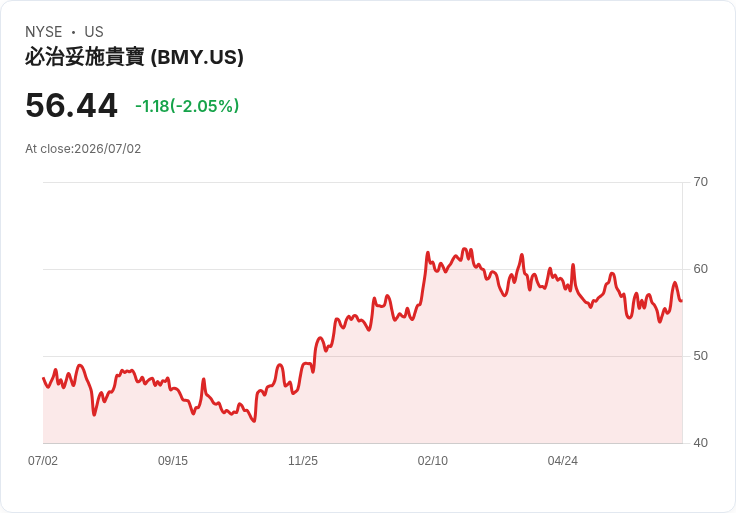Click the chart's highest peak above 60
The image size is (736, 513).
tap(464, 249)
